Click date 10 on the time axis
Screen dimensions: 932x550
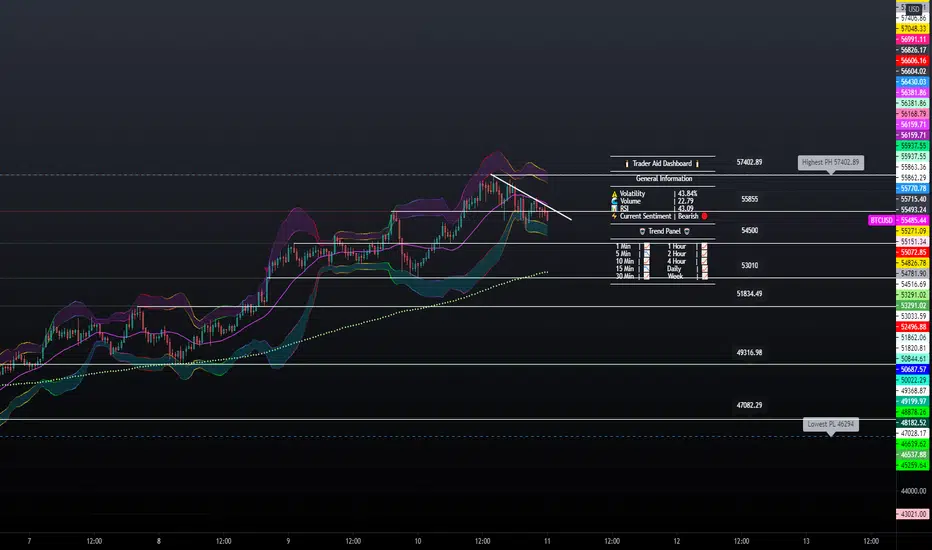tap(418, 541)
